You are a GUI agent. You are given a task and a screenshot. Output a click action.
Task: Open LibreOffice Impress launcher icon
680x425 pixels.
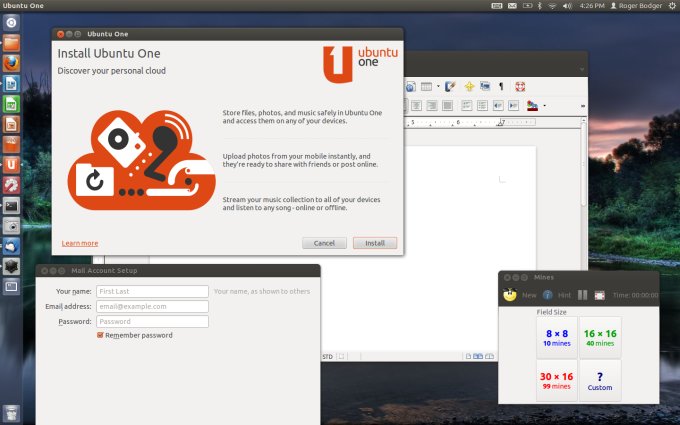(x=11, y=124)
